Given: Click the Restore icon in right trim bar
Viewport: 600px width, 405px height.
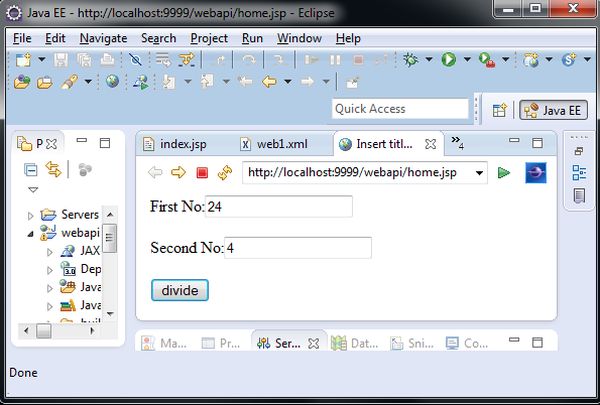Looking at the screenshot, I should pos(579,151).
